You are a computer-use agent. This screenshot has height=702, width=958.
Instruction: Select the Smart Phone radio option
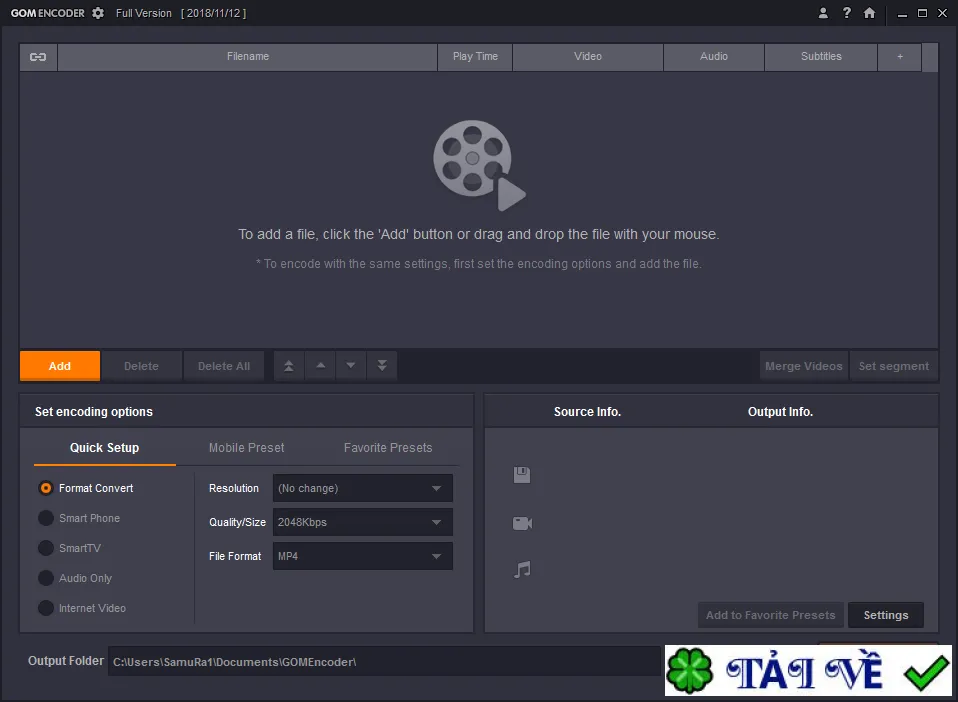tap(46, 518)
